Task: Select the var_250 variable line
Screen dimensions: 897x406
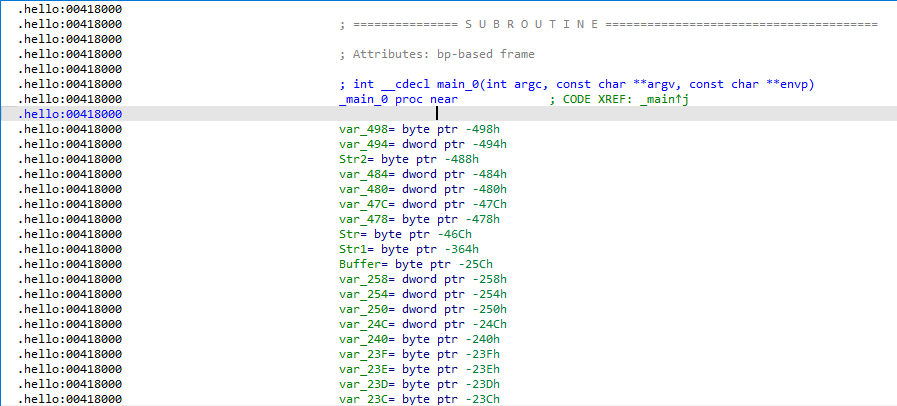Action: pyautogui.click(x=423, y=309)
